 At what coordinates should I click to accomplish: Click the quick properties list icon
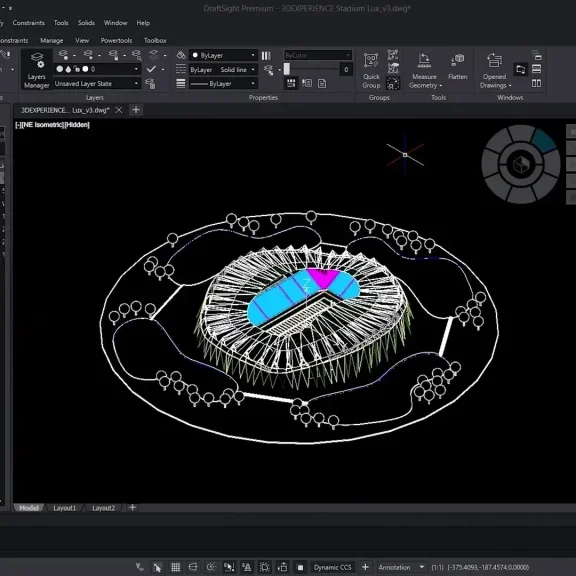[x=307, y=83]
